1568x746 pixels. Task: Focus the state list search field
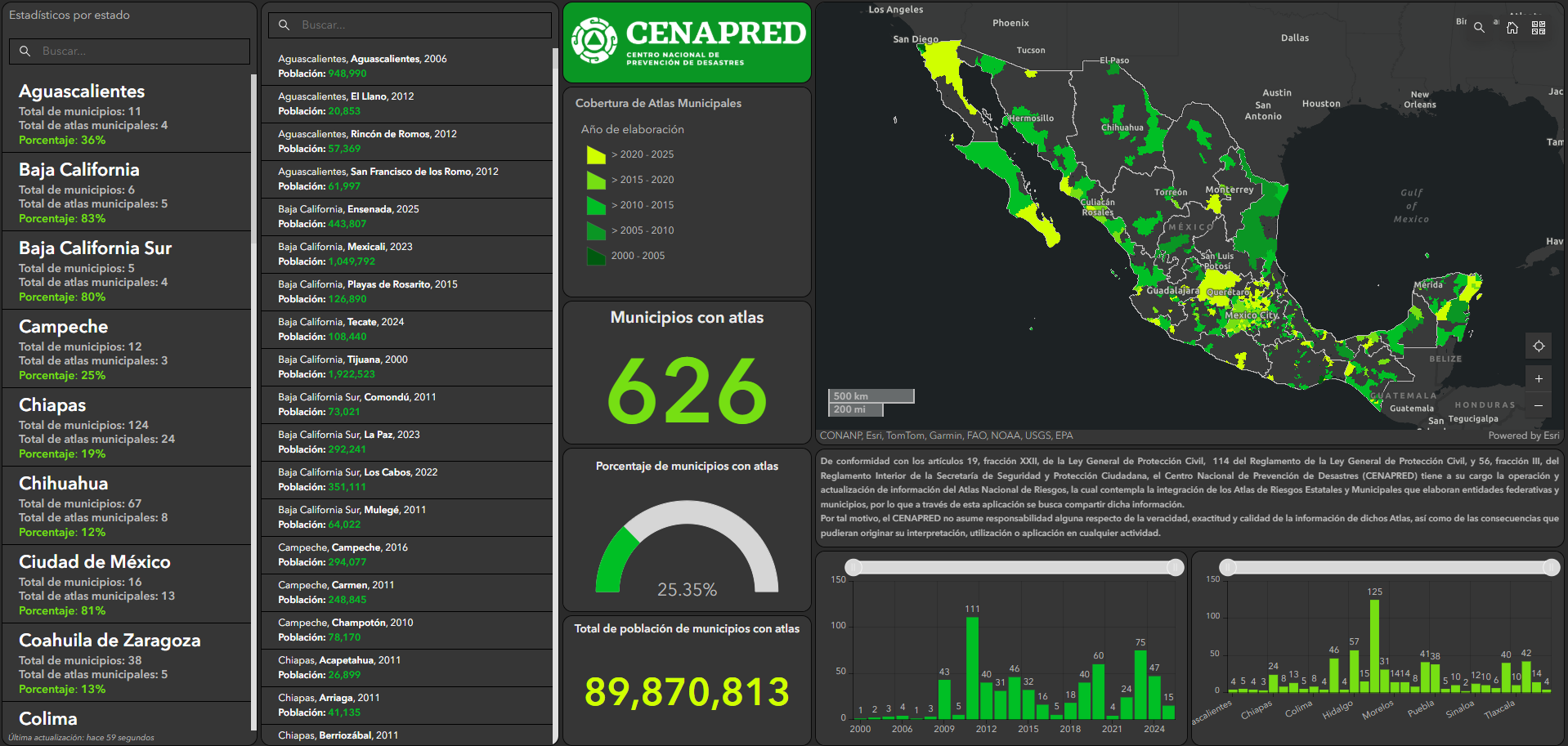(x=139, y=51)
